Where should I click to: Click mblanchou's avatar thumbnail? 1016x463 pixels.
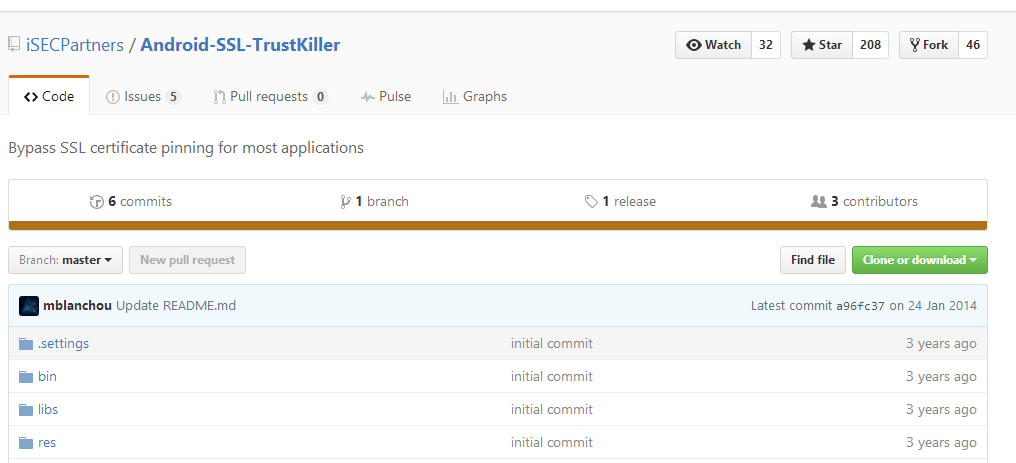click(x=29, y=306)
